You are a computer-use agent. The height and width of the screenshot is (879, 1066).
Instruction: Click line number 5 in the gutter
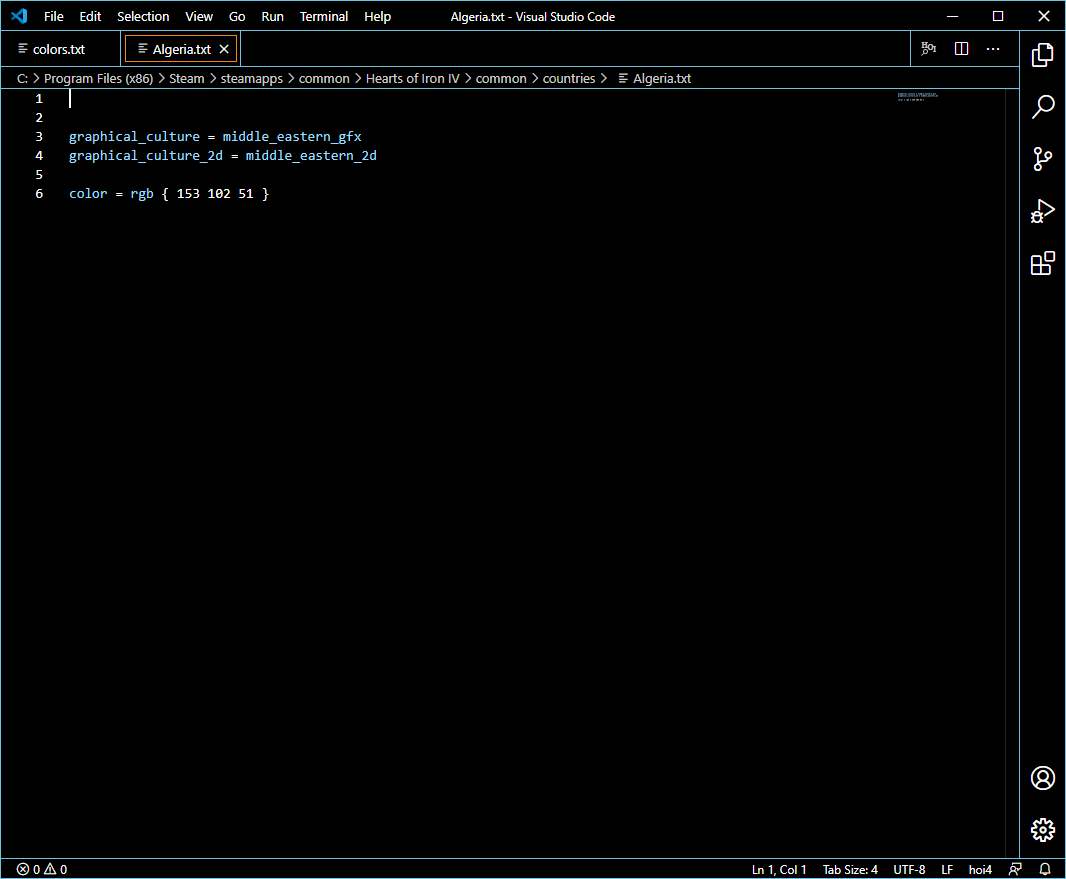click(39, 175)
